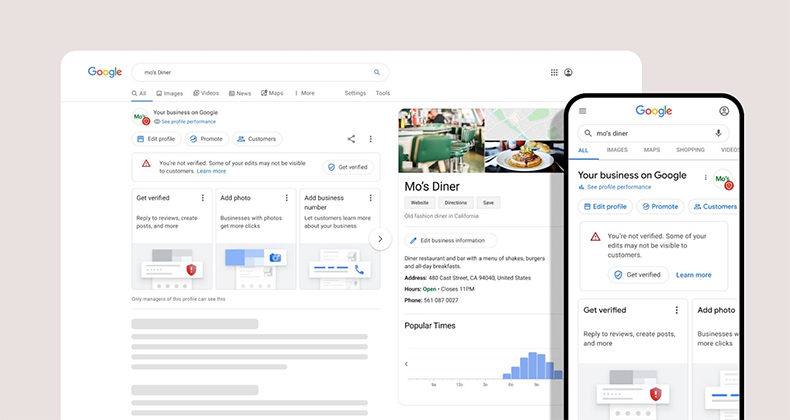
Task: Open desktop Learn more link
Action: click(x=211, y=171)
